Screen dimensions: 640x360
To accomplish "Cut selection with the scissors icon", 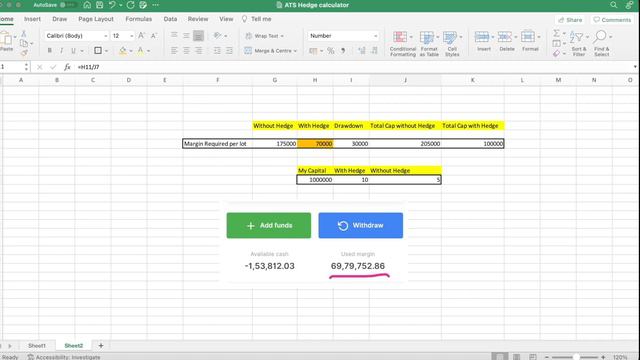I will point(24,34).
